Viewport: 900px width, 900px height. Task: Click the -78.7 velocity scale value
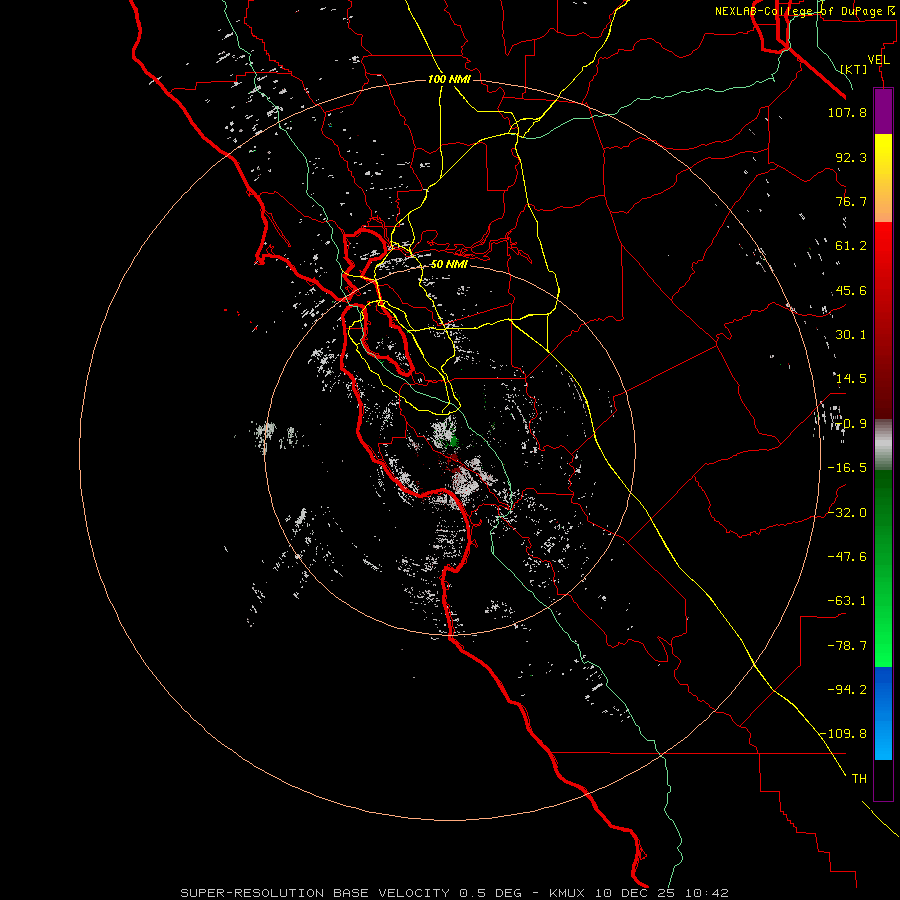[847, 646]
